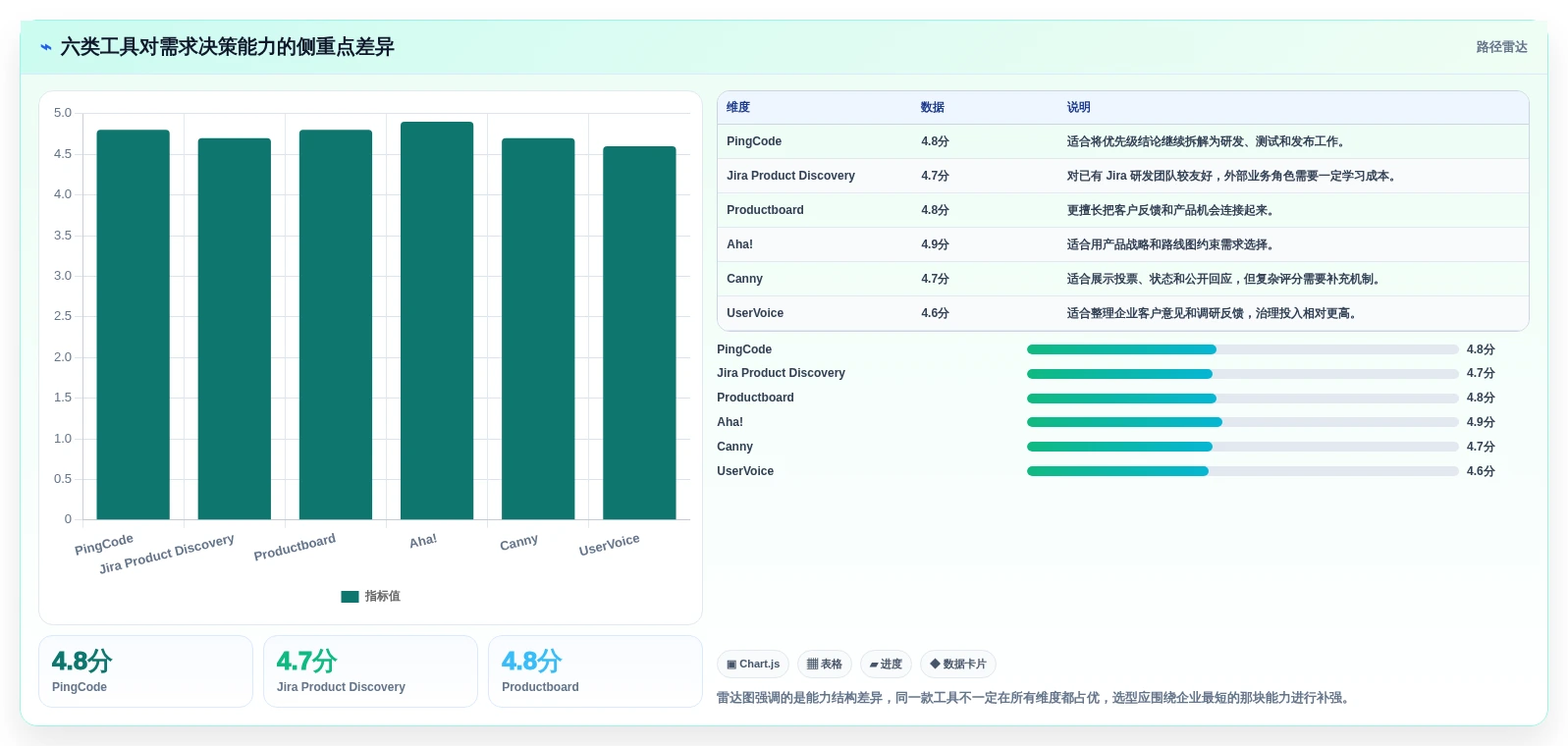Click the Canny bar in the chart

[x=538, y=329]
